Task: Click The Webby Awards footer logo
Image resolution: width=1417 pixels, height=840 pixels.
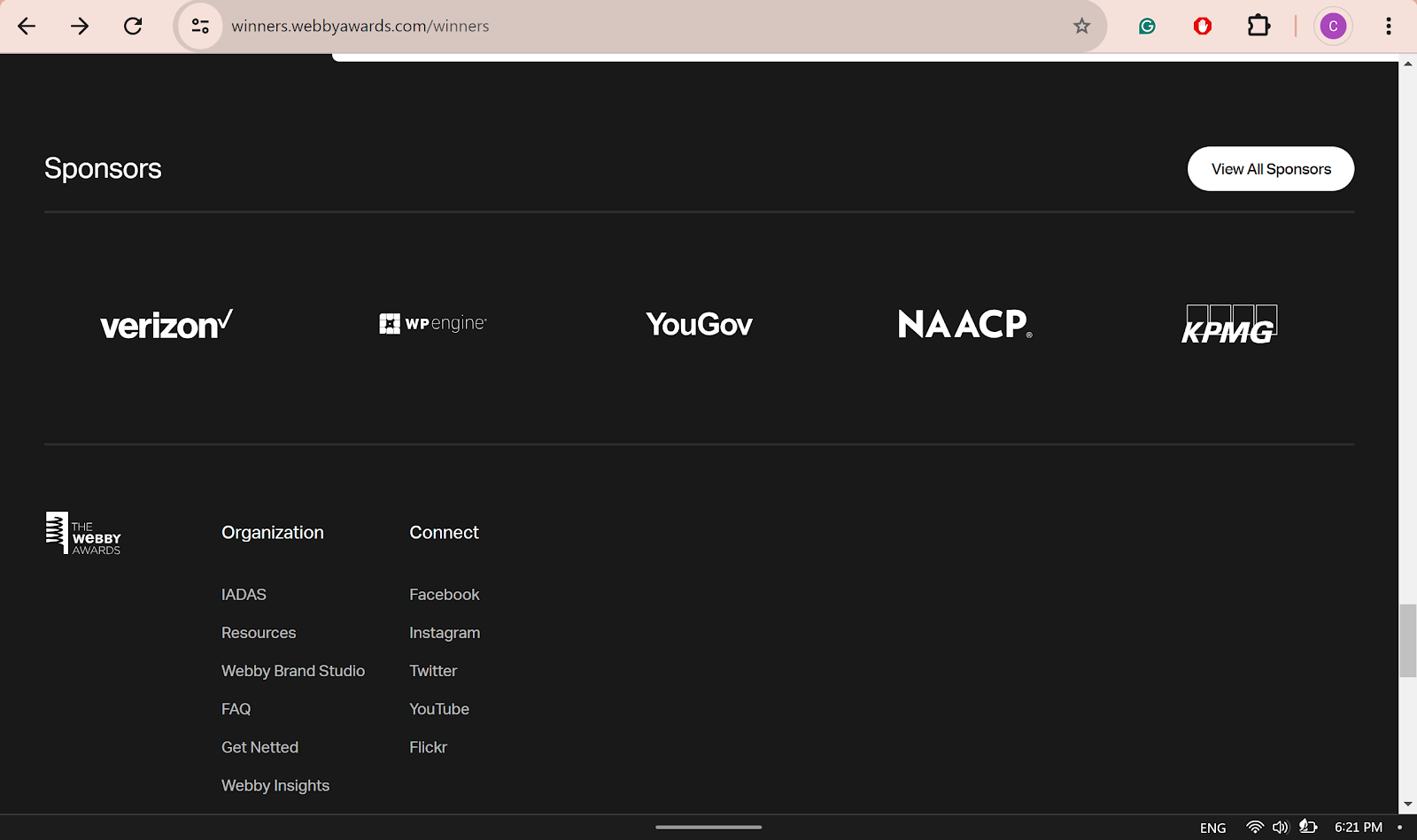Action: click(x=83, y=533)
